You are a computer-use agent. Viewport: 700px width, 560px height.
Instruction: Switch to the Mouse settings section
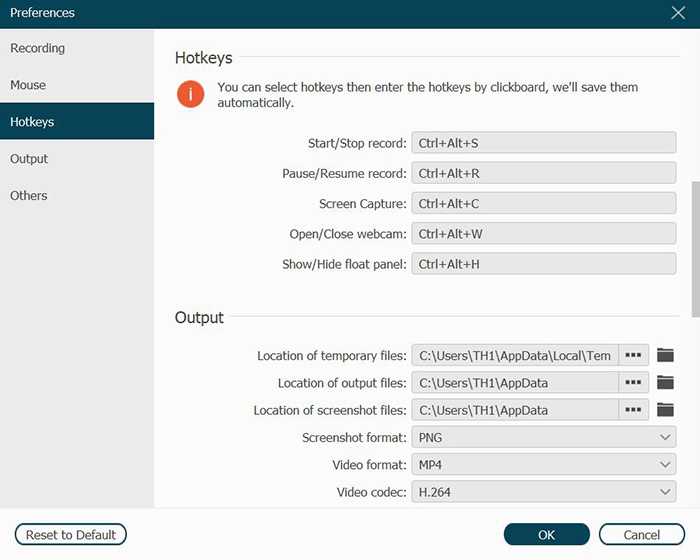point(77,84)
